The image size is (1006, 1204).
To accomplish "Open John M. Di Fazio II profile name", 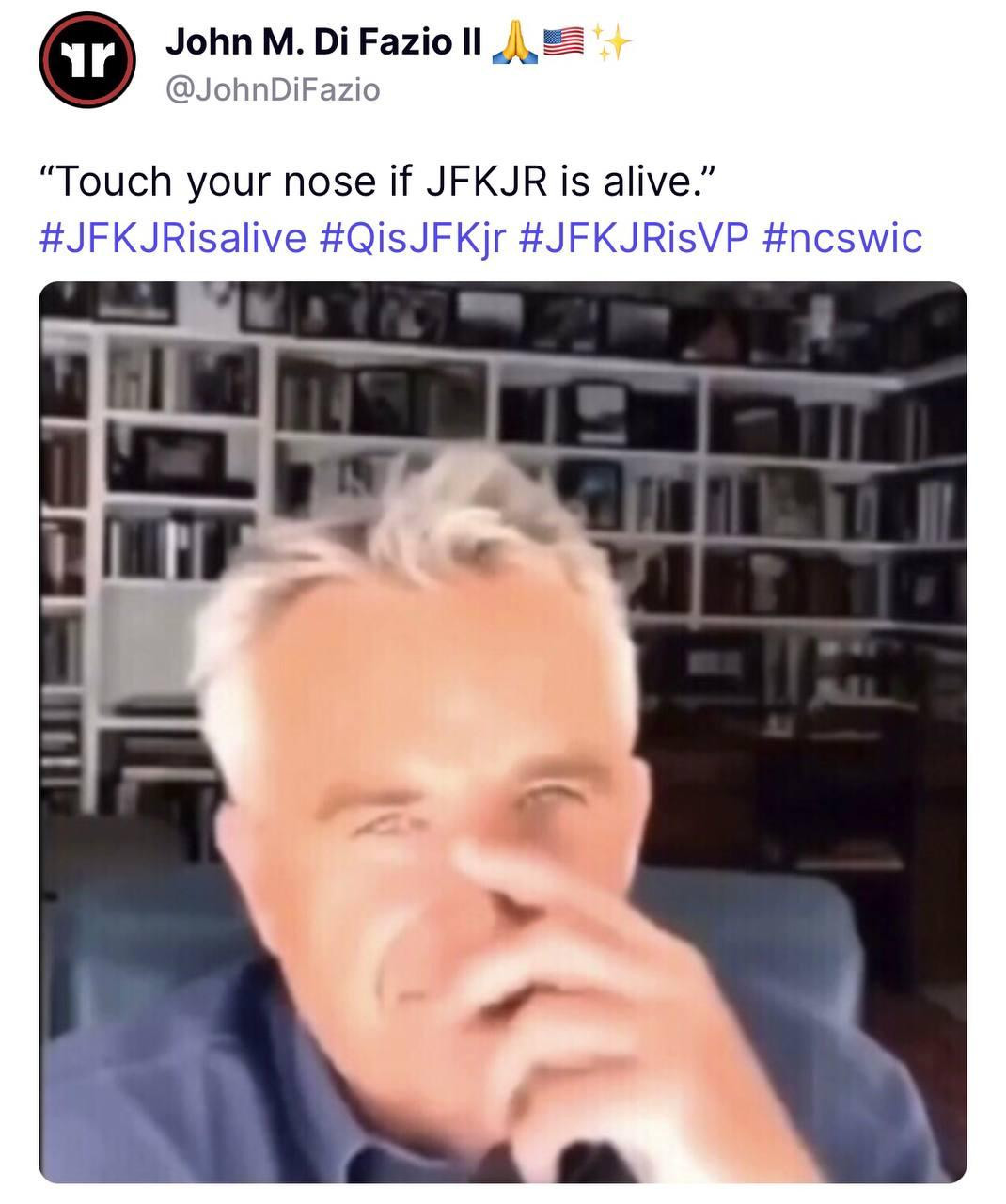I will pos(323,43).
